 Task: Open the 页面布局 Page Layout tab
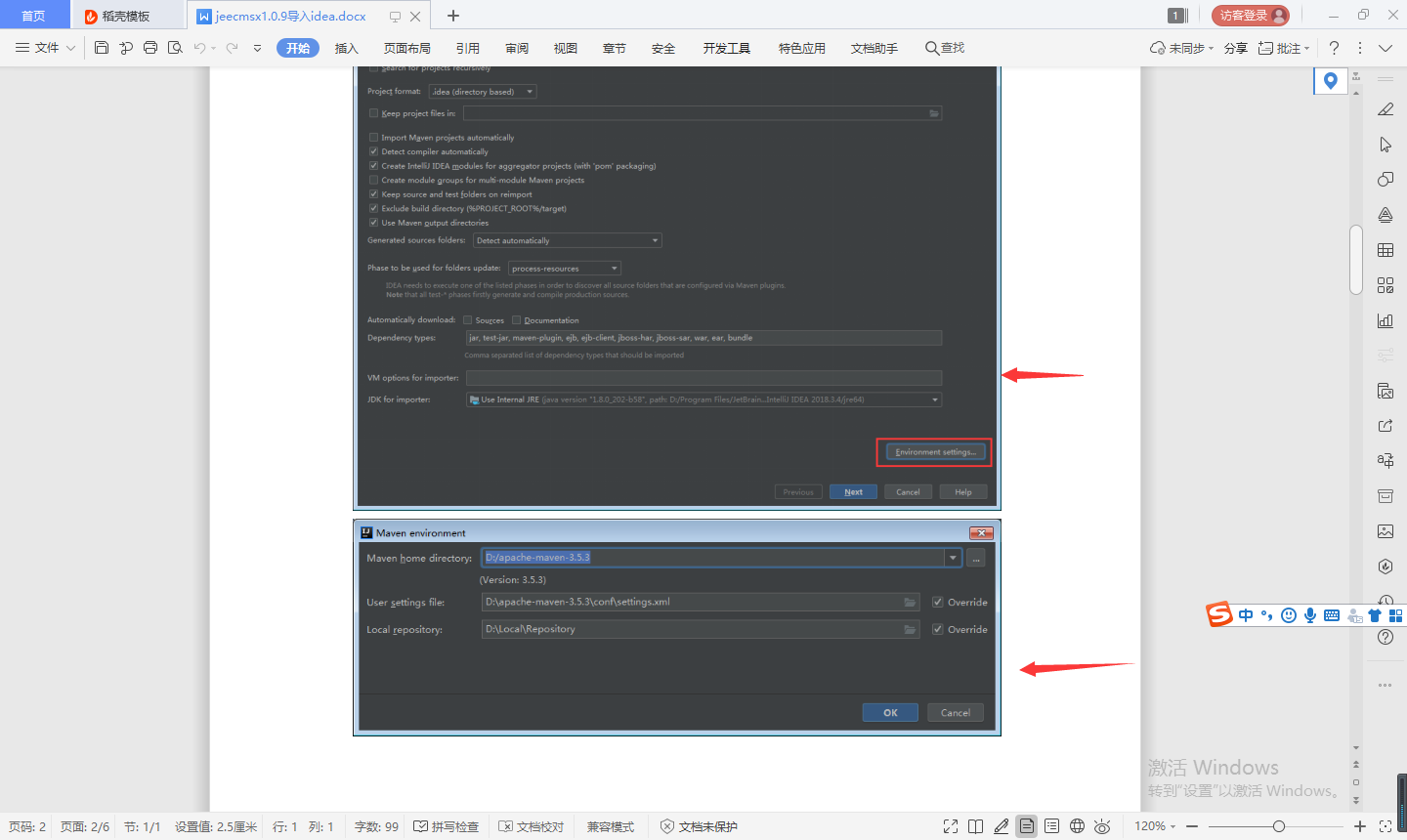click(x=407, y=48)
